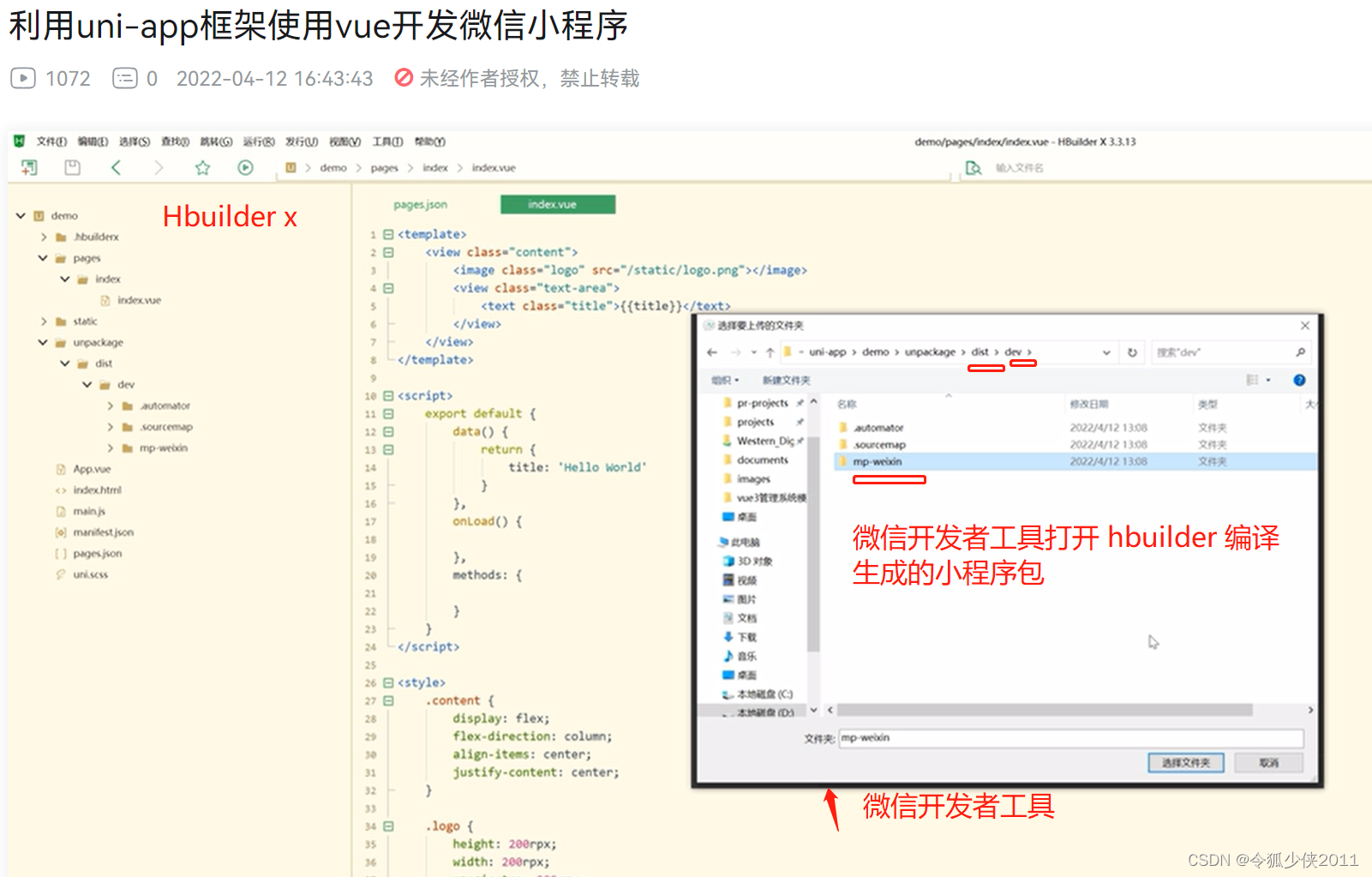Click the dialog refresh icon

1132,352
